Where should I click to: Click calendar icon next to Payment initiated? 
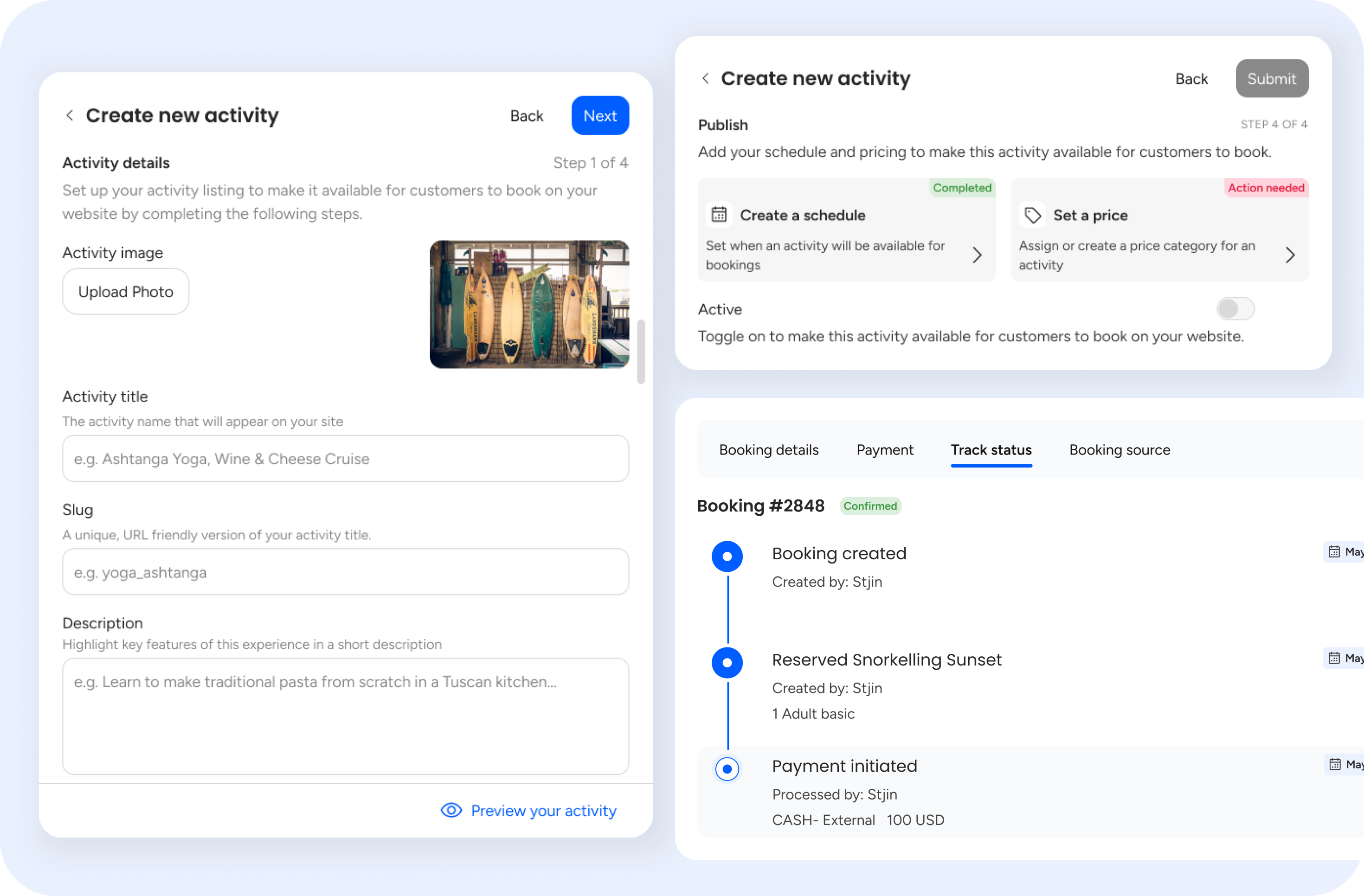[1335, 764]
